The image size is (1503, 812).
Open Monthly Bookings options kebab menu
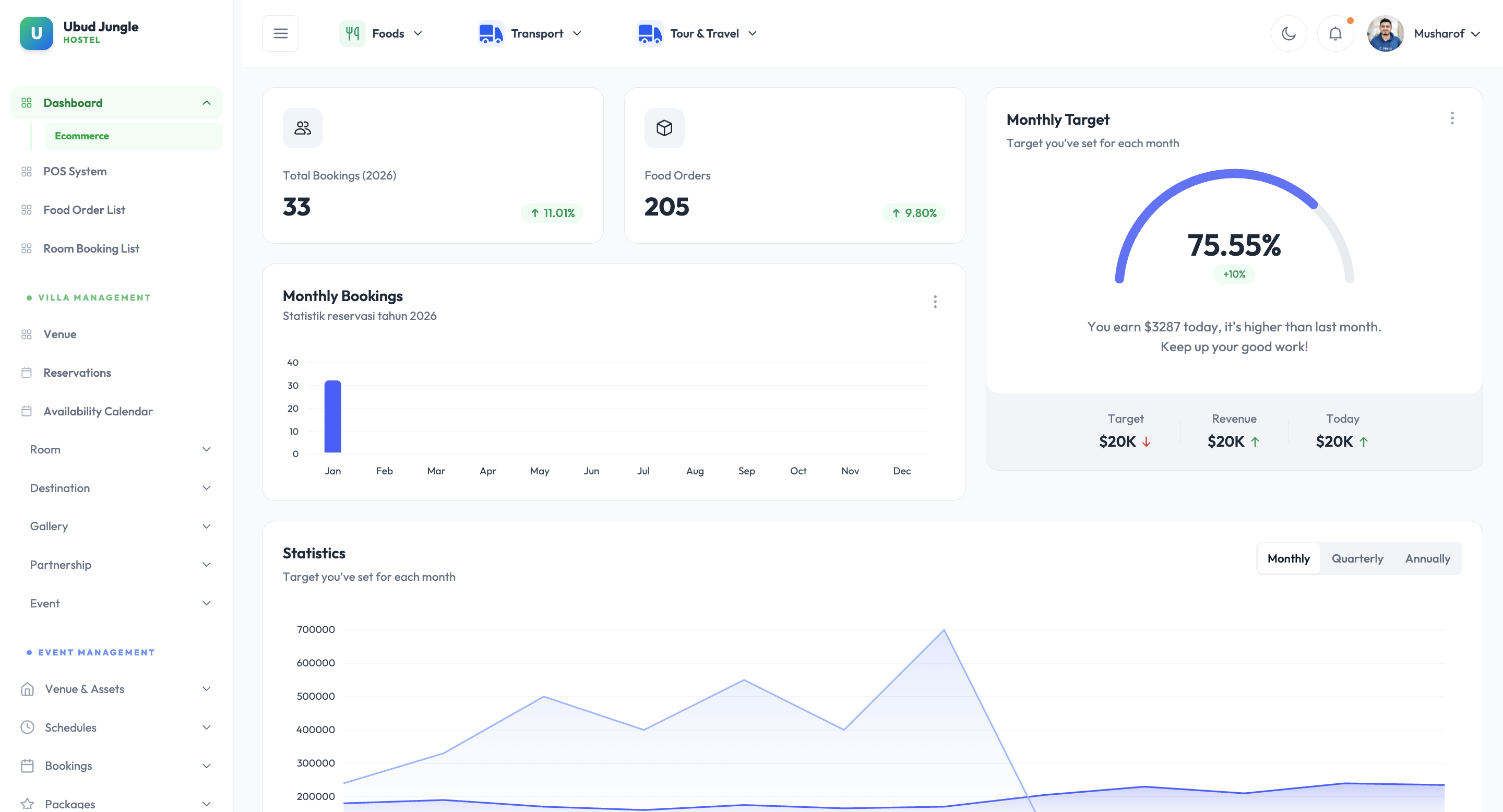click(x=935, y=302)
